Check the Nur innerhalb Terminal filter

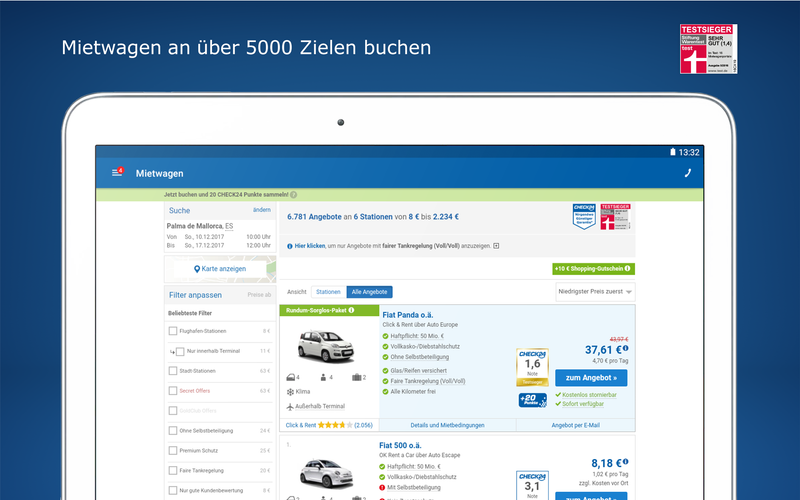[x=180, y=352]
